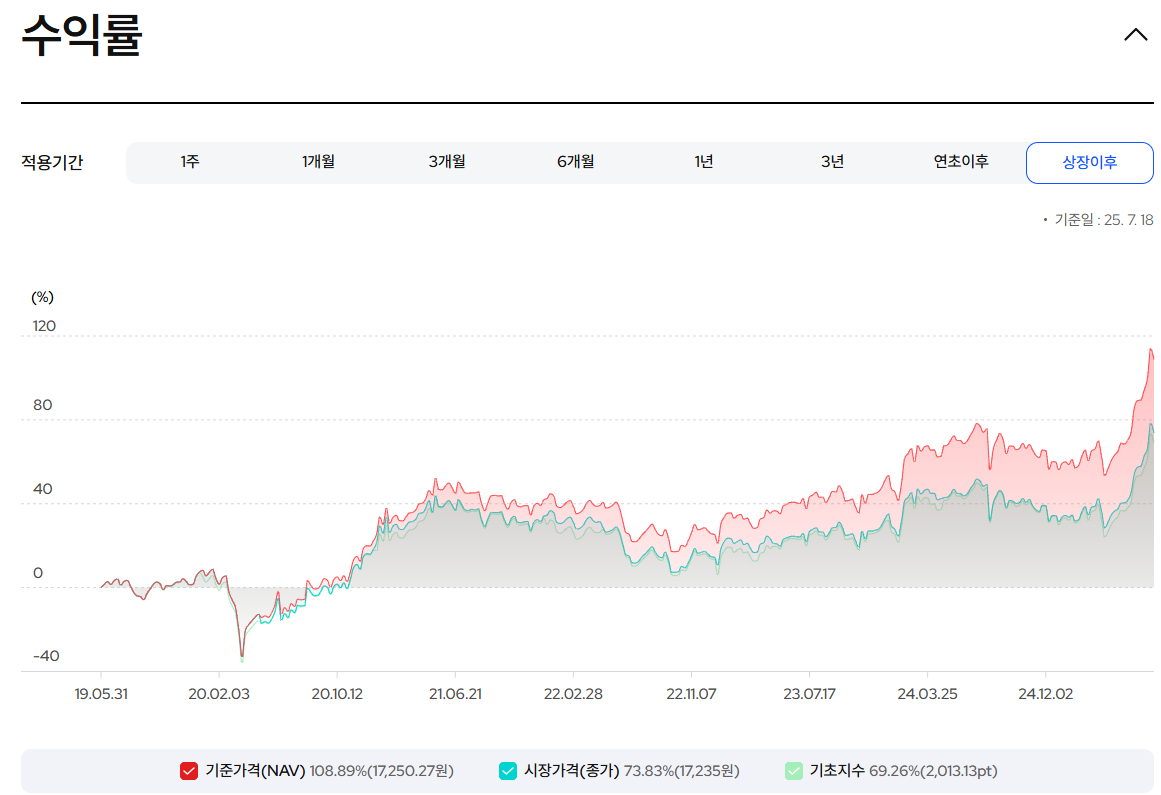1161x795 pixels.
Task: Select the 1주 period tab
Action: 189,162
